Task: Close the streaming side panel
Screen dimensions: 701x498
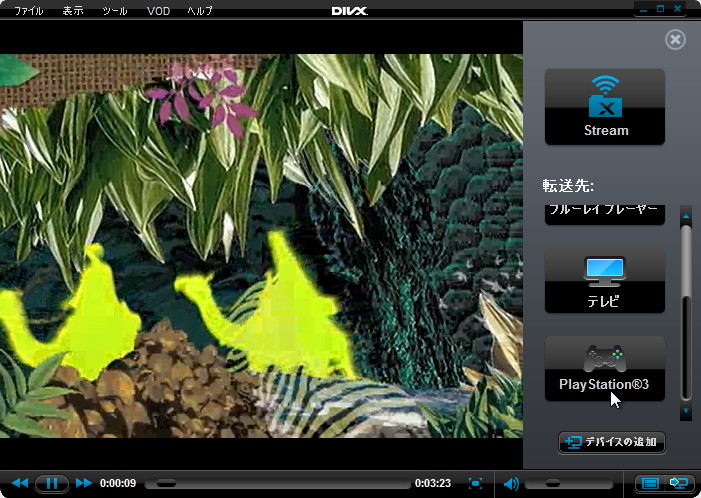Action: coord(675,40)
